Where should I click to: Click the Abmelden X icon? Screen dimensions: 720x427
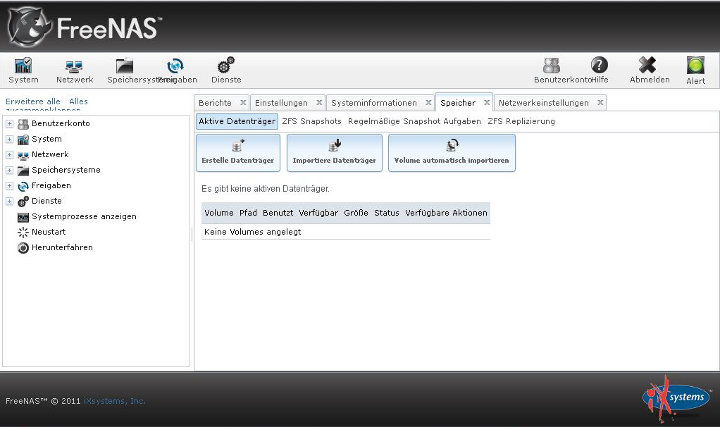point(647,65)
